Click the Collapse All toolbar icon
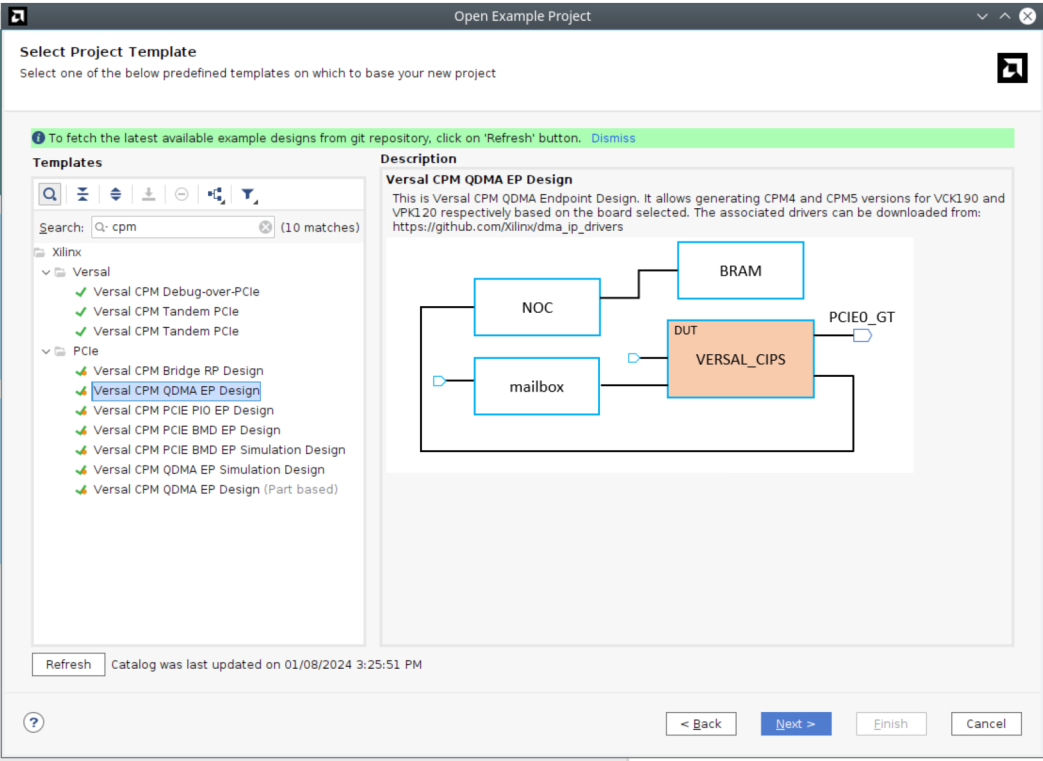 pyautogui.click(x=83, y=194)
